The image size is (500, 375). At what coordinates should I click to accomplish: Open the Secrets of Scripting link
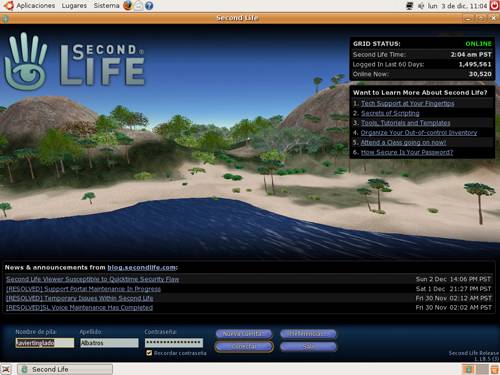coord(390,113)
